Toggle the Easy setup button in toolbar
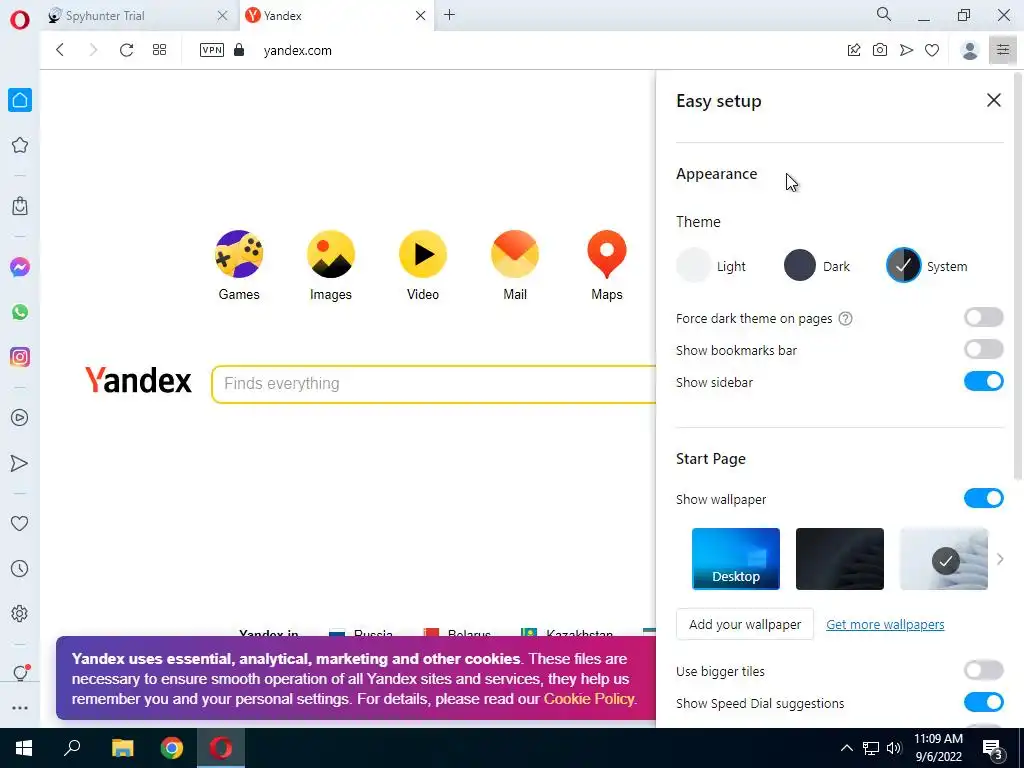Screen dimensions: 1024x768 (1002, 50)
